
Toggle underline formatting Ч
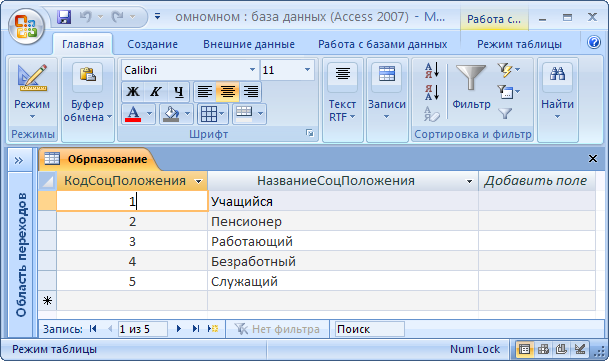[178, 92]
